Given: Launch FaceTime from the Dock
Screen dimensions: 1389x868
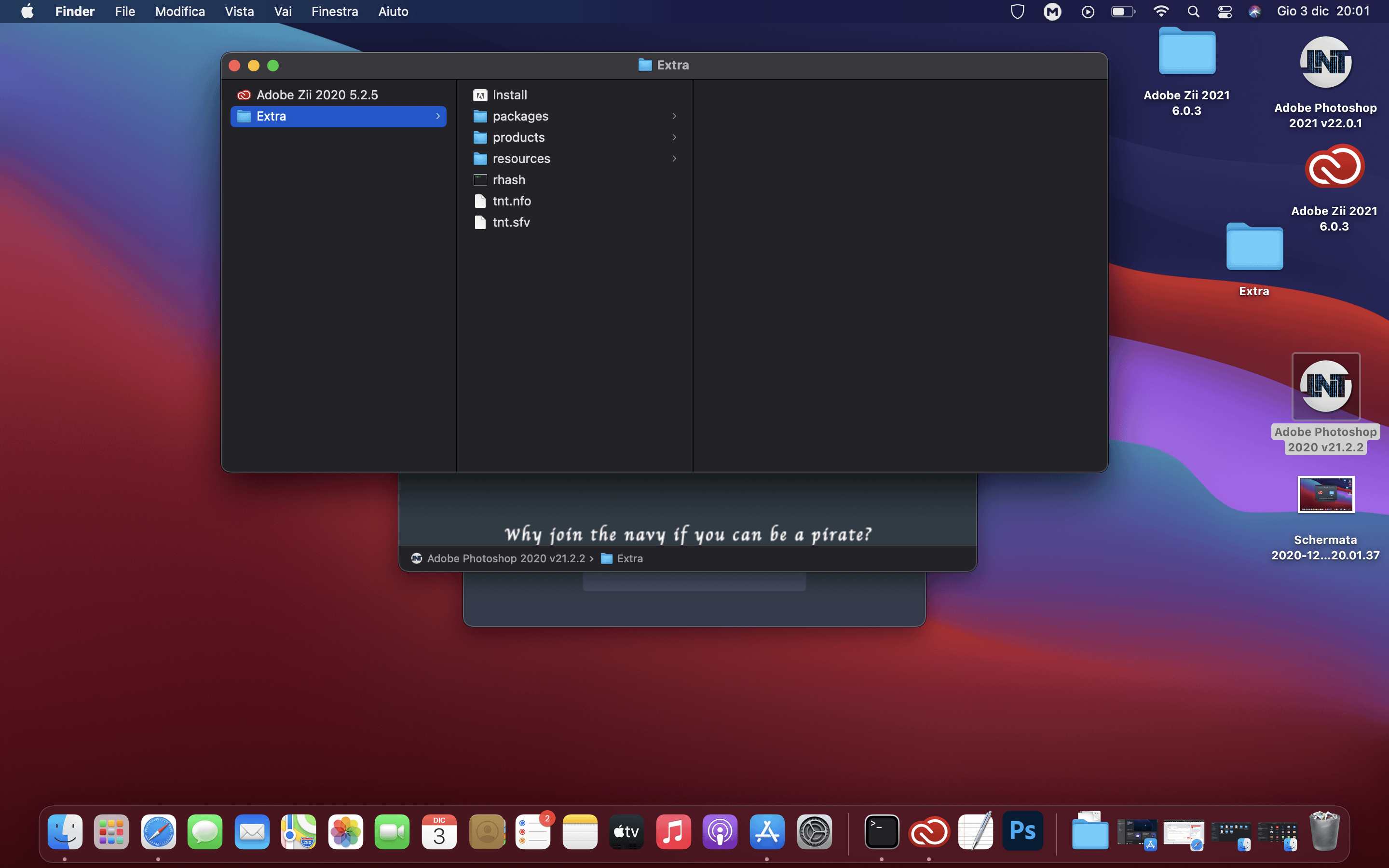Looking at the screenshot, I should [393, 831].
